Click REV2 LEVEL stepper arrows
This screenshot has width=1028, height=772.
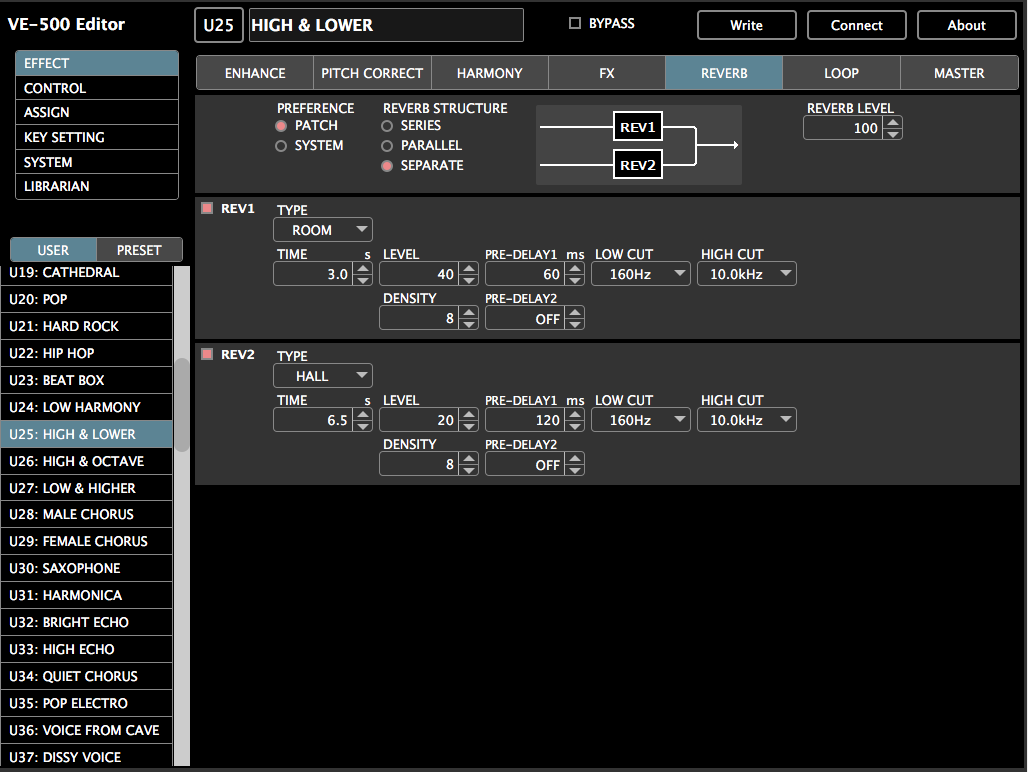469,420
